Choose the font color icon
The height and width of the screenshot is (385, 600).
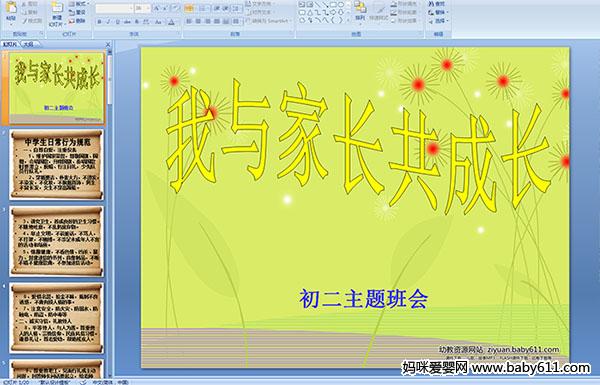[x=171, y=22]
